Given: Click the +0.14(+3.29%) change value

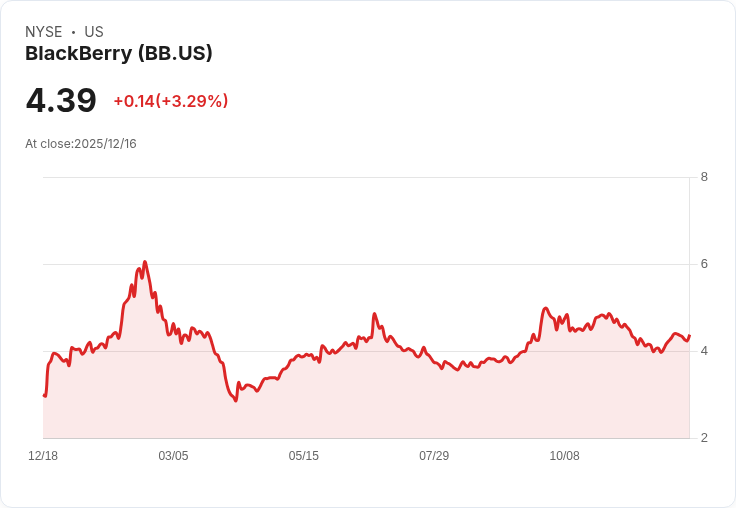Looking at the screenshot, I should click(x=171, y=101).
